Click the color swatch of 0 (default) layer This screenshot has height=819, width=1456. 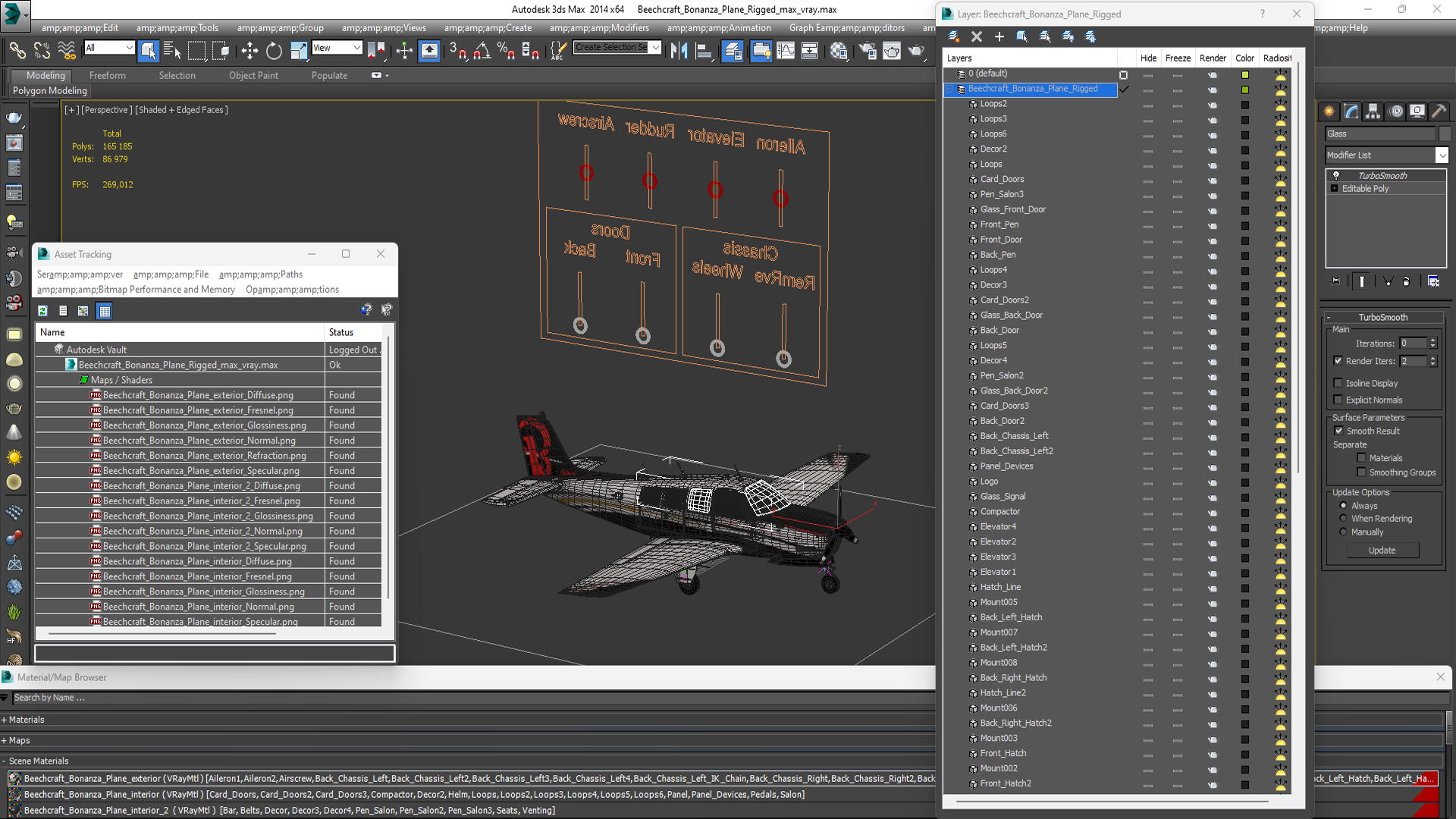tap(1244, 75)
